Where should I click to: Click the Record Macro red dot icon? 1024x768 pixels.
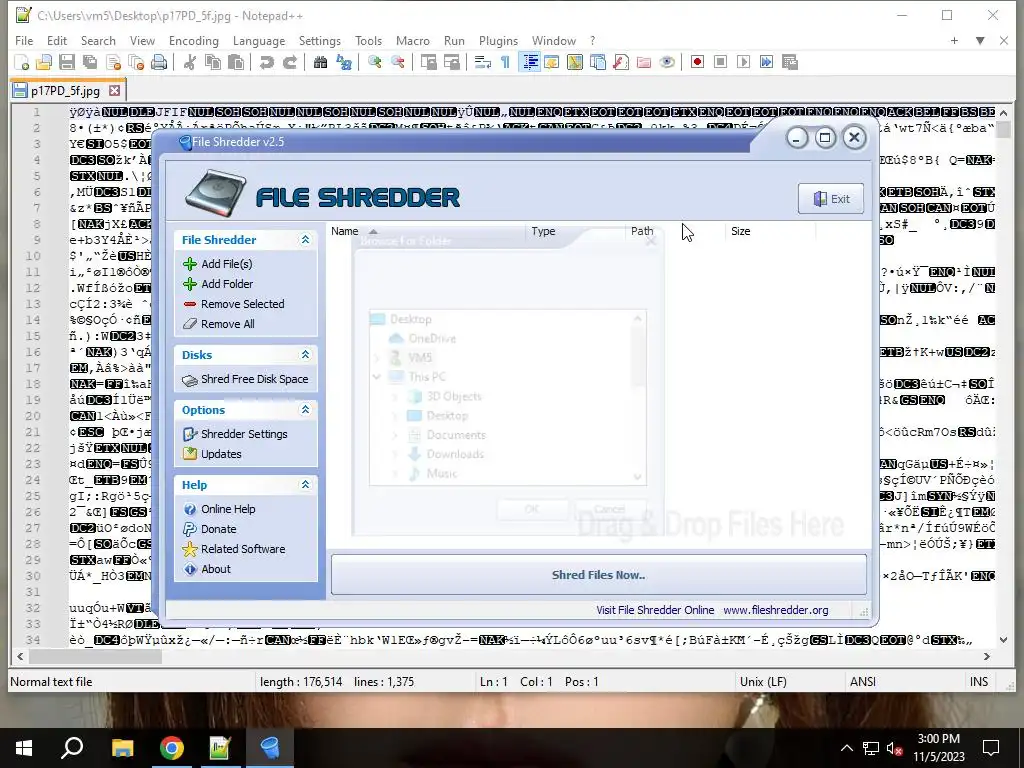[x=697, y=63]
